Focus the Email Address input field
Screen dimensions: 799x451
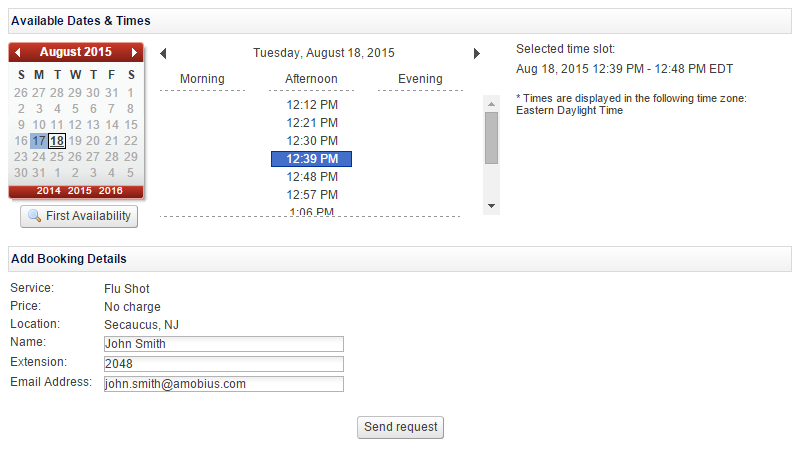pos(224,384)
